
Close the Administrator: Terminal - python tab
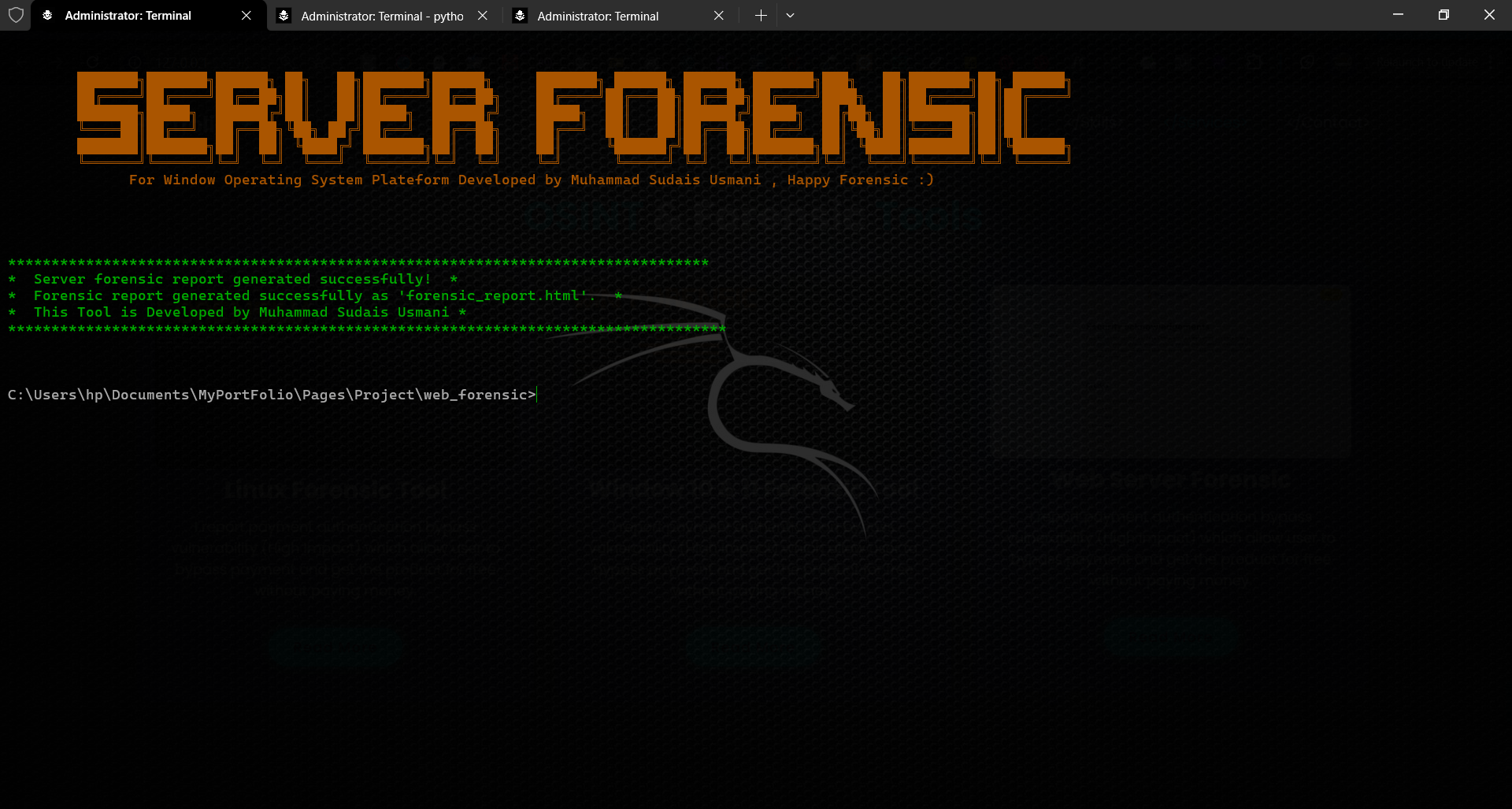coord(483,16)
